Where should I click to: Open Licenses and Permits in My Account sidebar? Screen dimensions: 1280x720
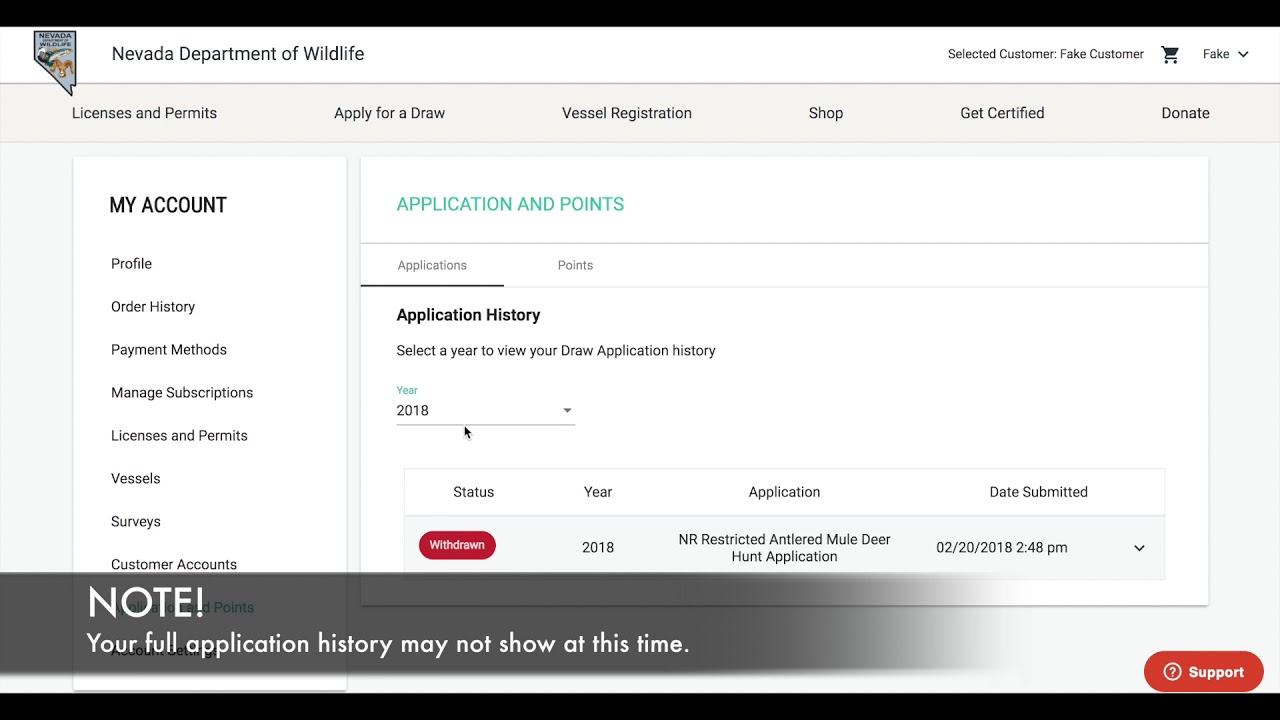[x=179, y=436]
